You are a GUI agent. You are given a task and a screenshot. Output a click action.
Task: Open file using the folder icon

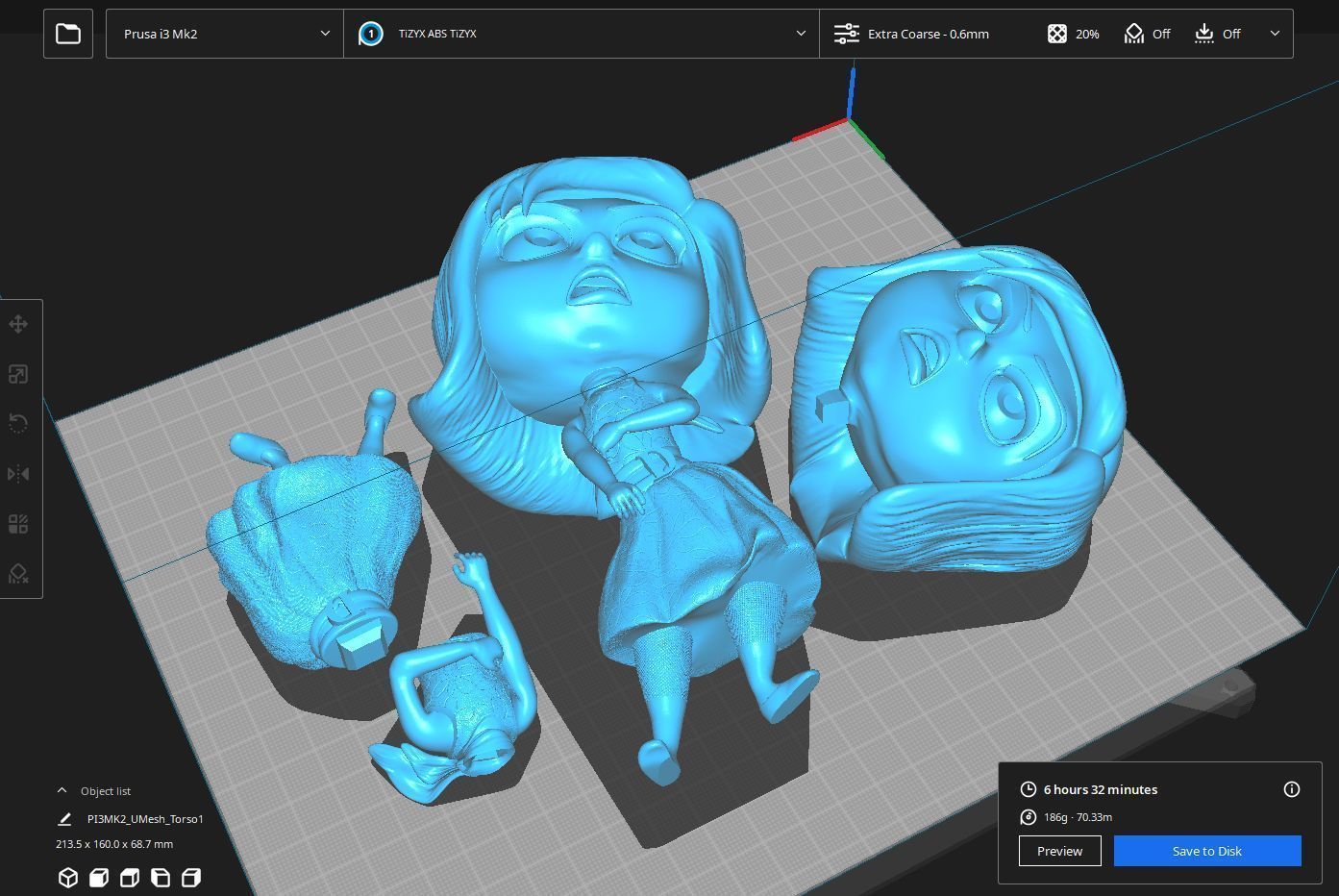[x=68, y=34]
